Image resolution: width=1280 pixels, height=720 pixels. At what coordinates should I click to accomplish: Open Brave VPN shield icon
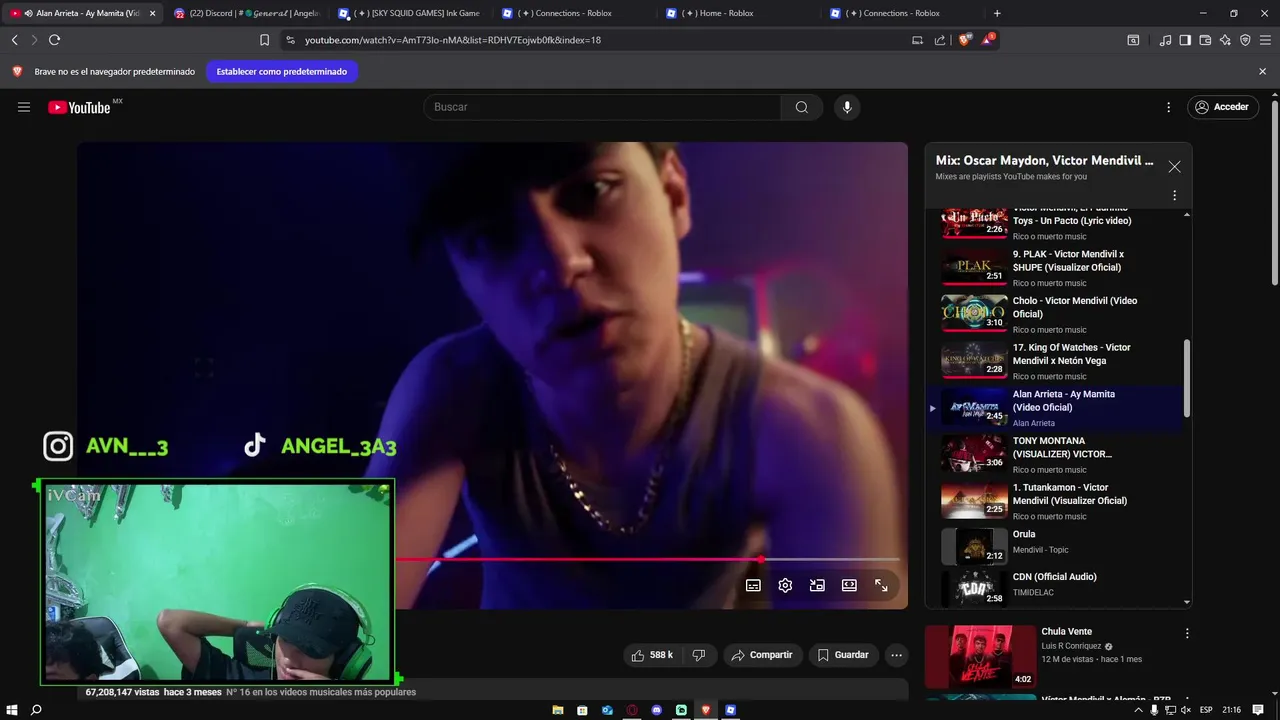coord(1245,40)
